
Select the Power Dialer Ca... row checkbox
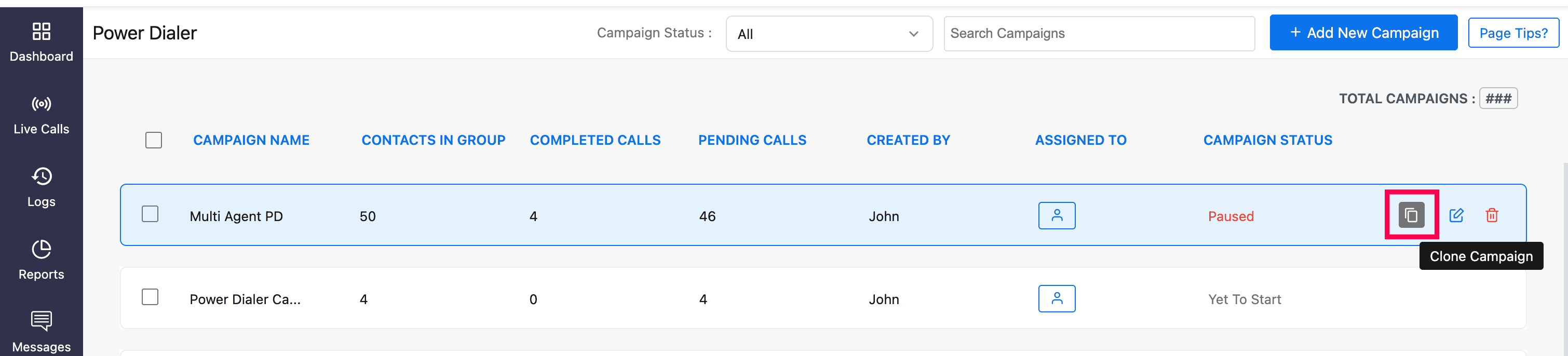pos(150,297)
